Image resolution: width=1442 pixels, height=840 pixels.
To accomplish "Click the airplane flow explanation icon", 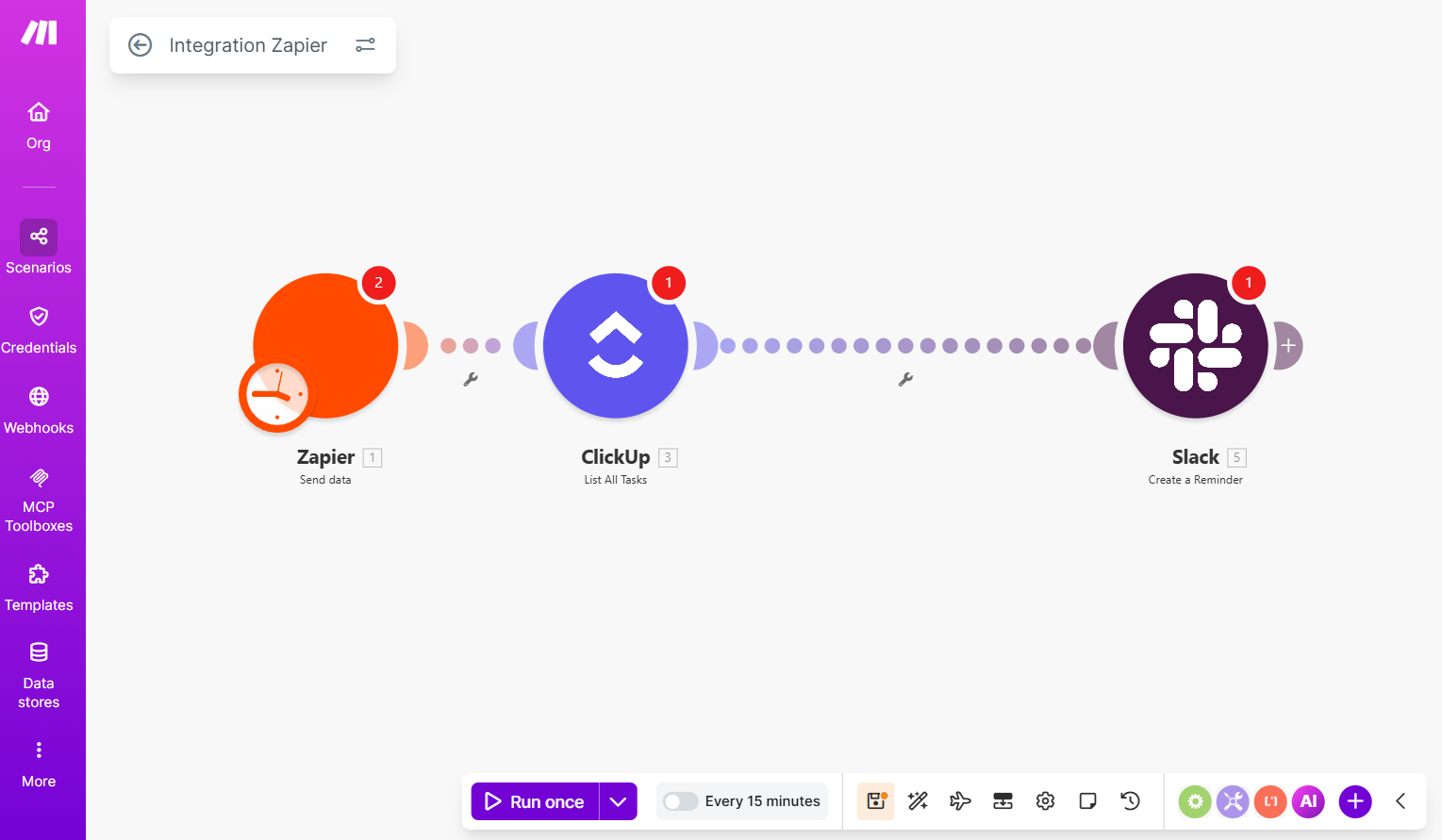I will point(959,800).
